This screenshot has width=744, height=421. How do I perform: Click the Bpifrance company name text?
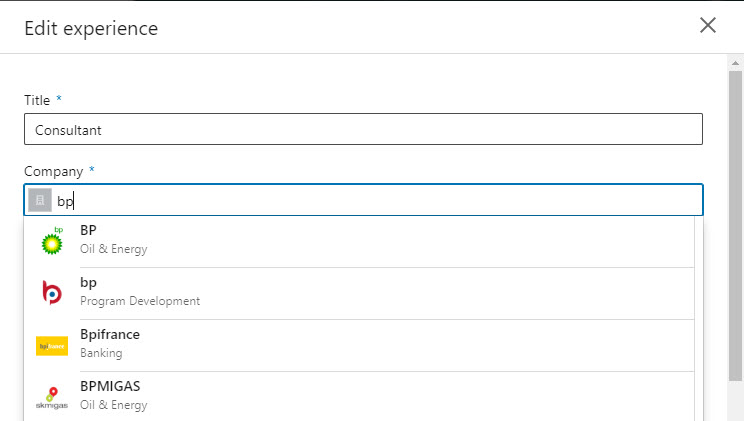tap(110, 335)
